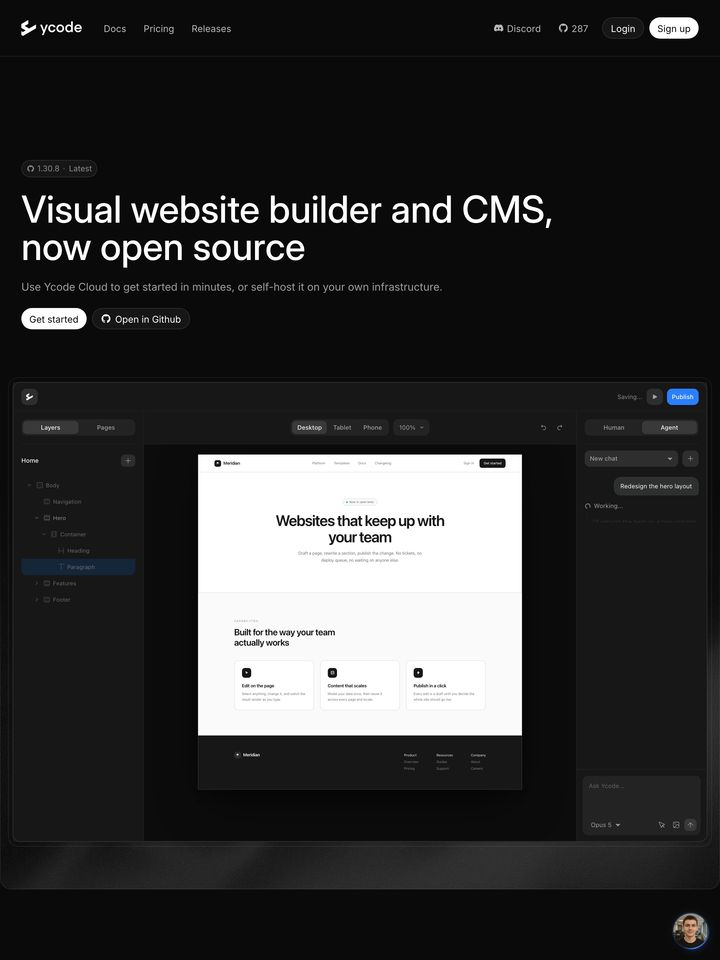This screenshot has width=720, height=960.
Task: Select the highlighted Paragraph layer
Action: pyautogui.click(x=78, y=567)
